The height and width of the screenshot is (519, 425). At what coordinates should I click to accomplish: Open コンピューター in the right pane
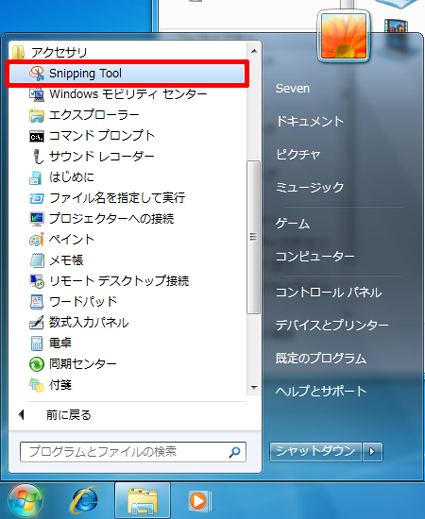(x=315, y=256)
